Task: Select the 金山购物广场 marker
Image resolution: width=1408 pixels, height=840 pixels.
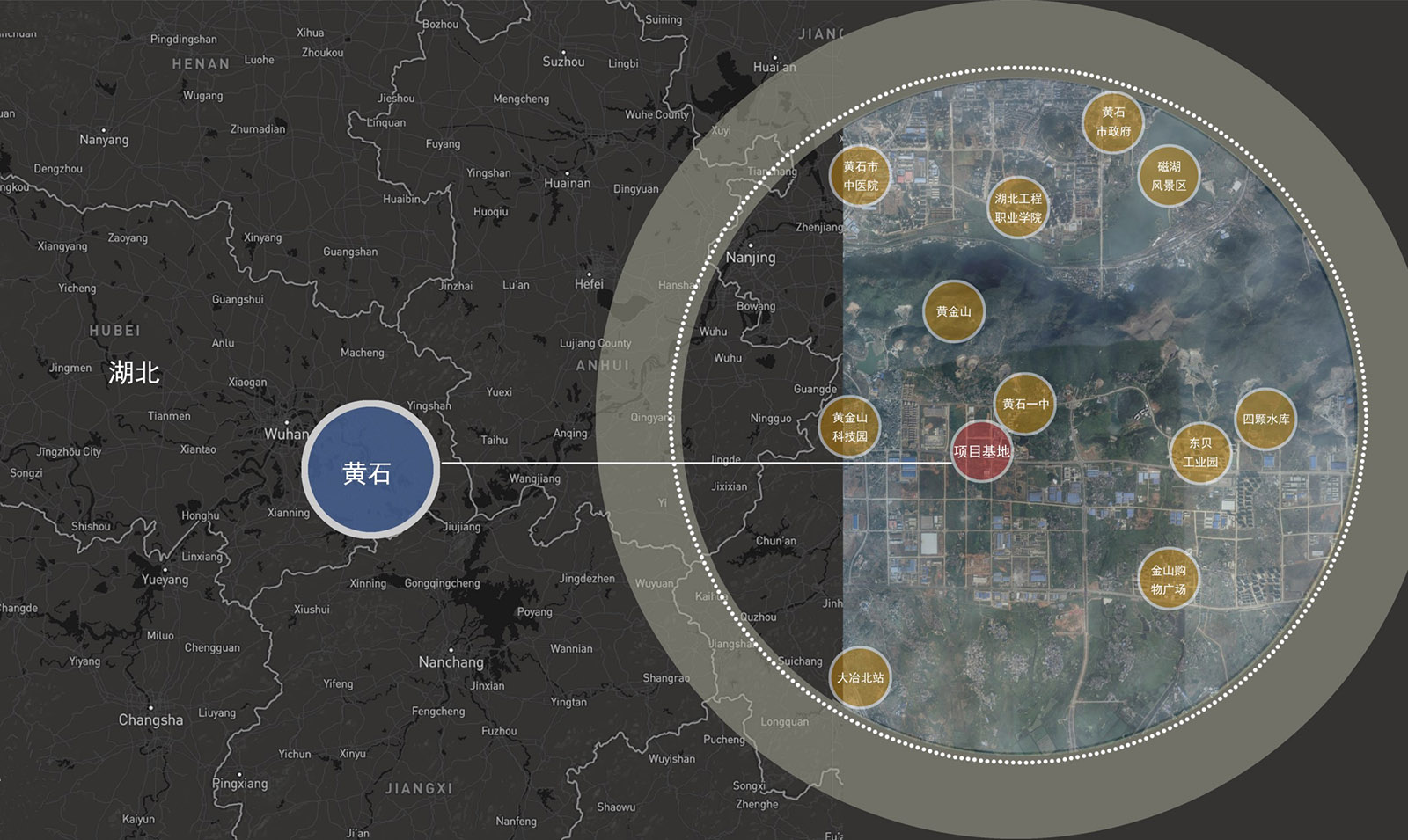Action: click(1169, 580)
